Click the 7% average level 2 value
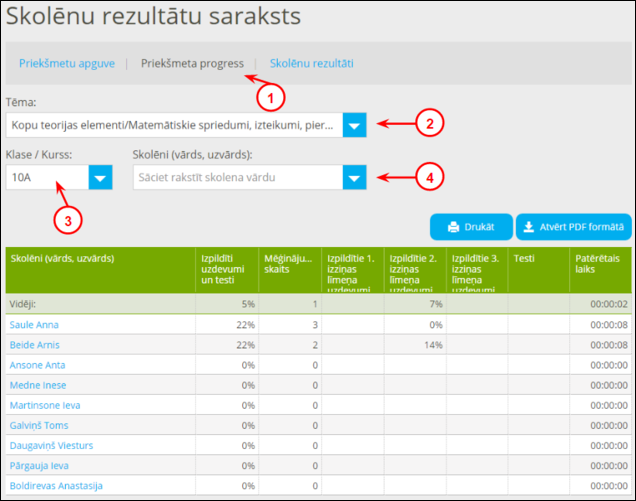The height and width of the screenshot is (501, 636). (436, 304)
